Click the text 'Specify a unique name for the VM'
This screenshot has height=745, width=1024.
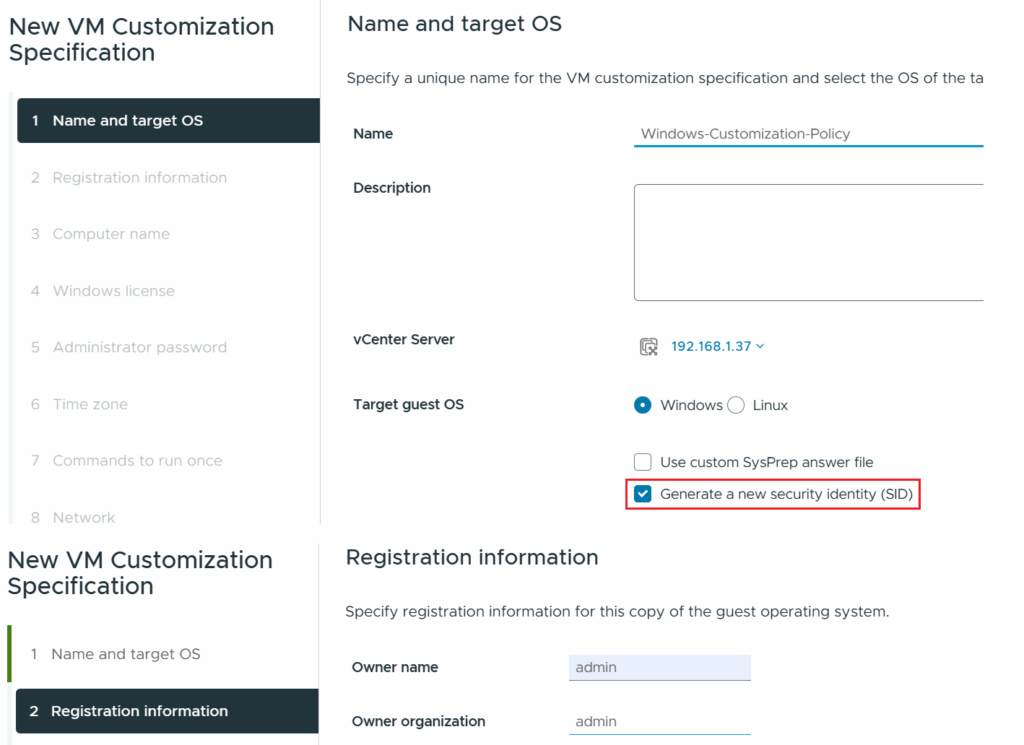[468, 78]
